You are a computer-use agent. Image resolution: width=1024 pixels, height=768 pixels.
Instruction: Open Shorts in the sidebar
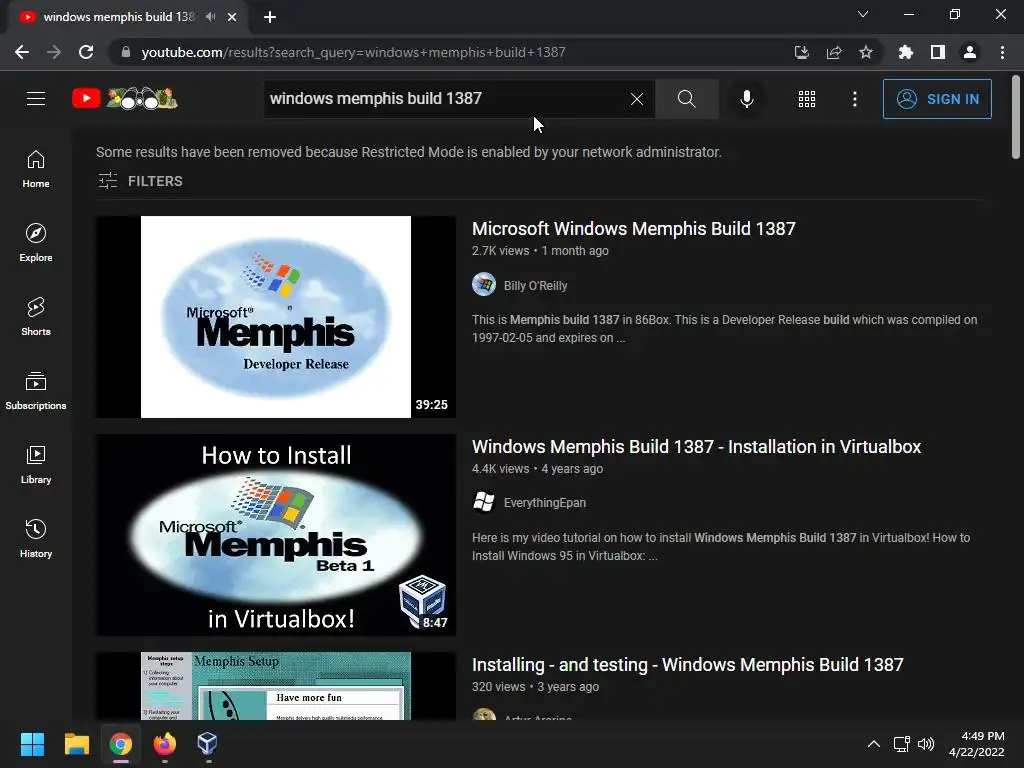[x=36, y=316]
